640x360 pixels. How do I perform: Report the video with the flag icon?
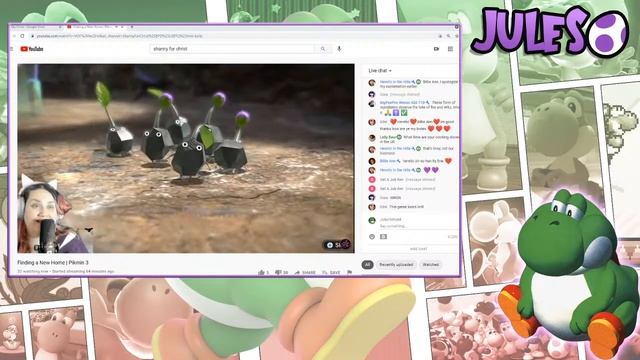pyautogui.click(x=349, y=272)
